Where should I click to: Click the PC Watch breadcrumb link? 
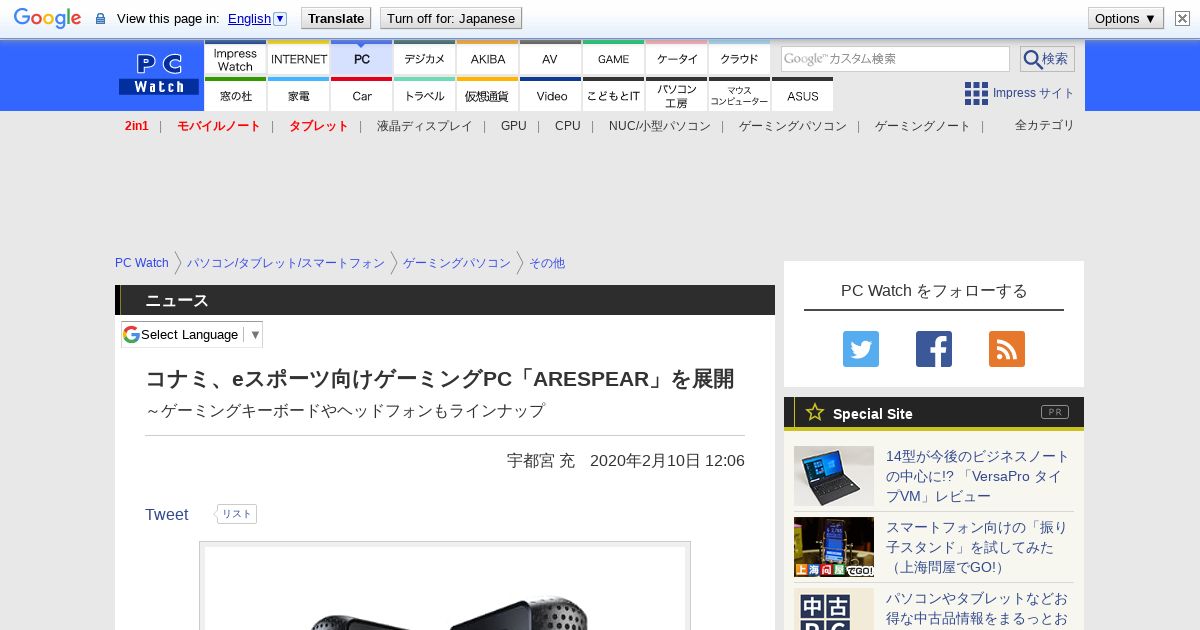pos(142,263)
